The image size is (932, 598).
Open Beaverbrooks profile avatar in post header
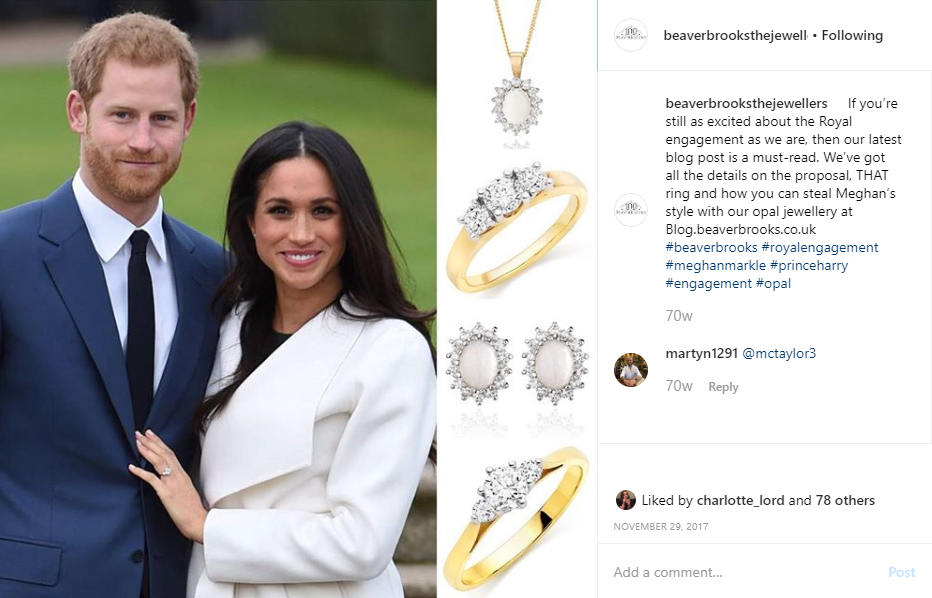pyautogui.click(x=631, y=35)
